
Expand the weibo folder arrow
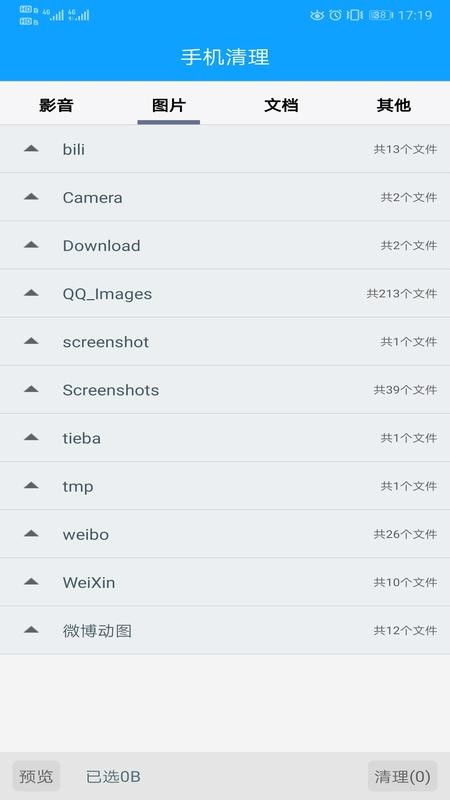pyautogui.click(x=31, y=534)
